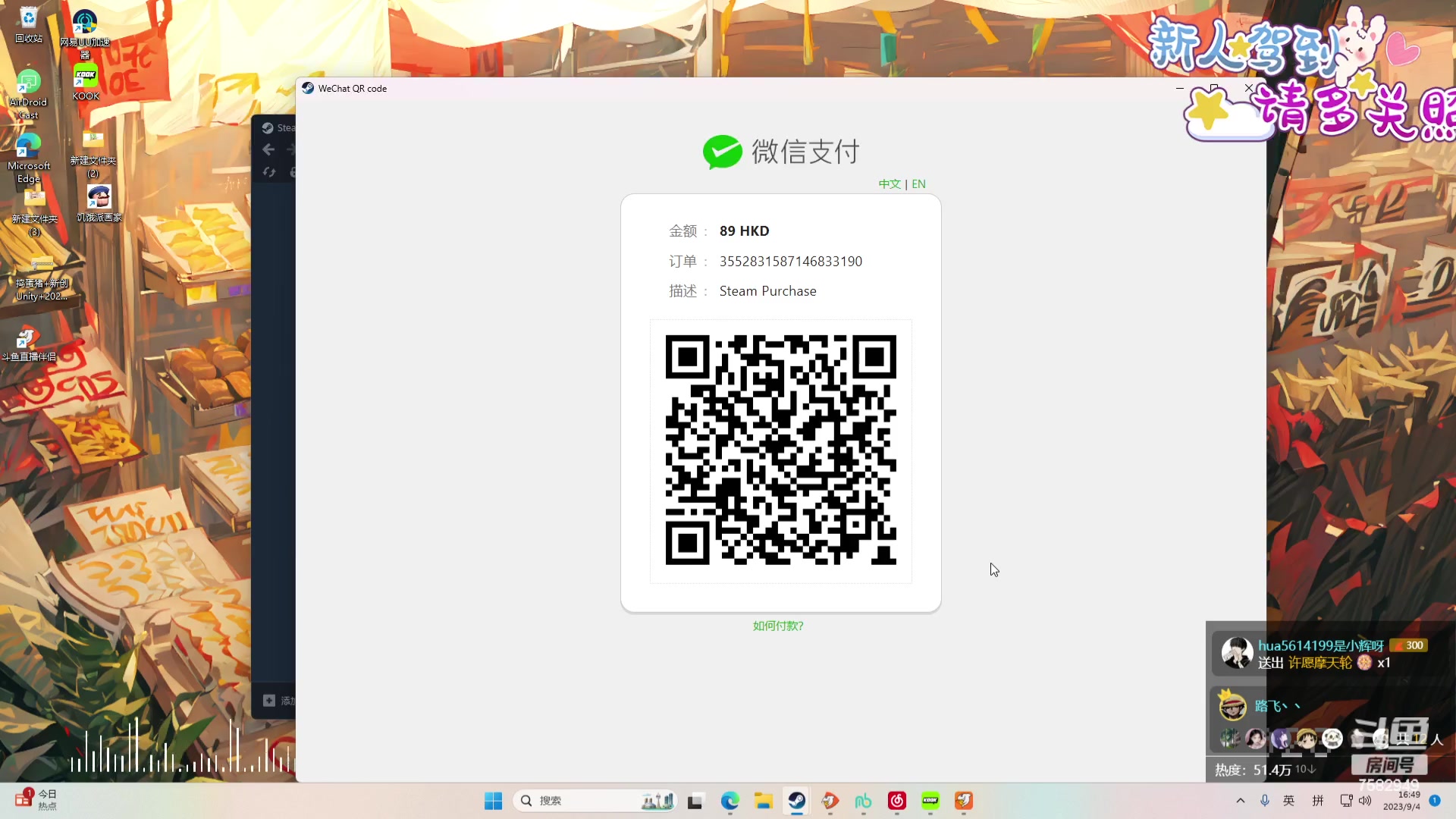The width and height of the screenshot is (1456, 819).
Task: Open the 饥饿派画家 desktop shortcut
Action: click(x=99, y=203)
